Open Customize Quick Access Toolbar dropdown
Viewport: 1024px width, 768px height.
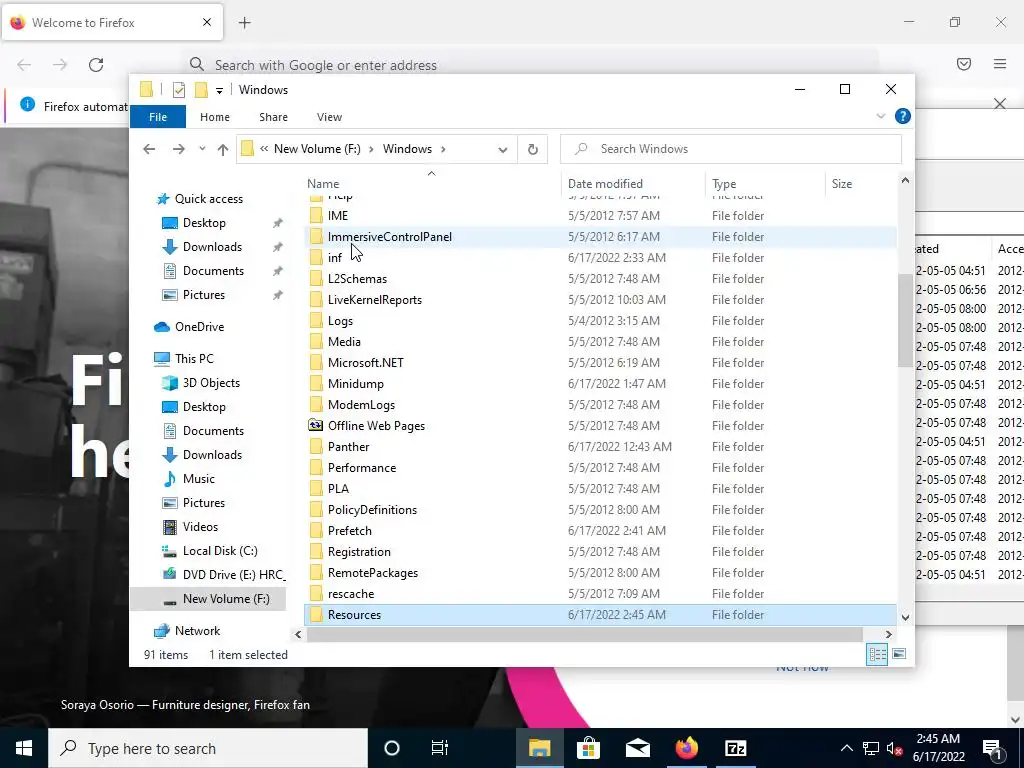tap(219, 90)
